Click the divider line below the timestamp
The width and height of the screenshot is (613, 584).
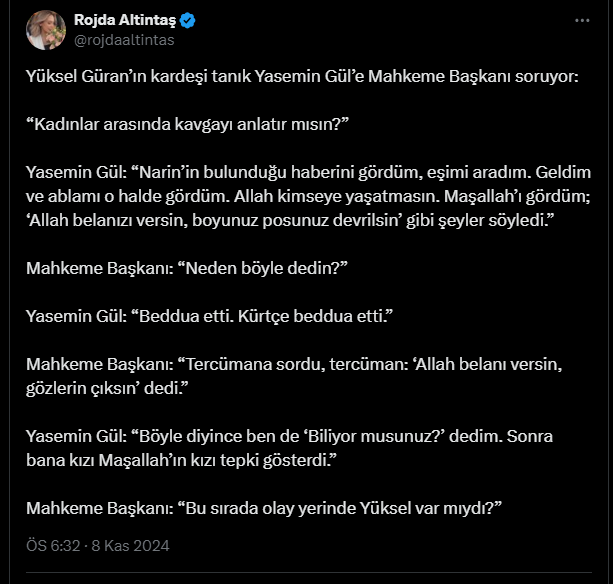tap(309, 573)
